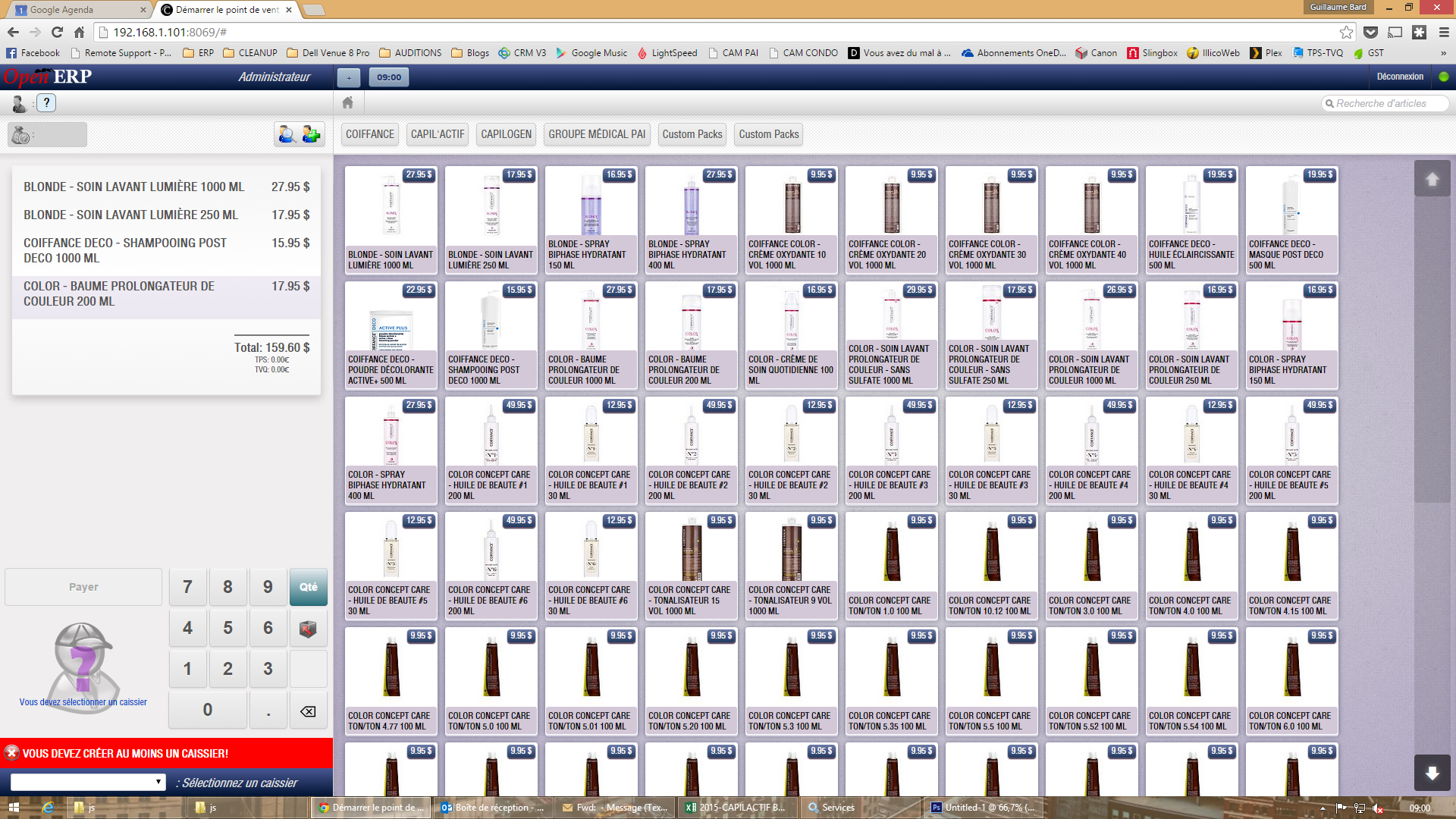
Task: Select the CAPILOGEN category
Action: click(x=506, y=134)
